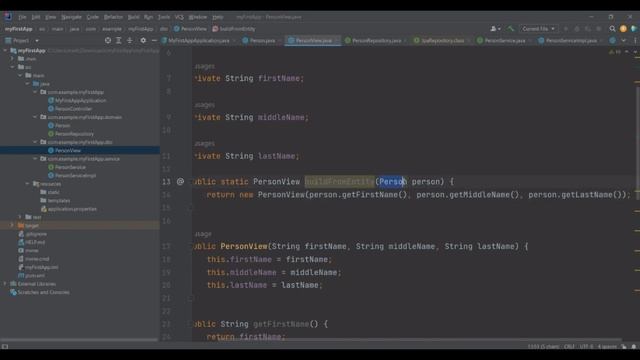This screenshot has width=640, height=360.
Task: Click the orange updates icon in toolbar
Action: [623, 29]
